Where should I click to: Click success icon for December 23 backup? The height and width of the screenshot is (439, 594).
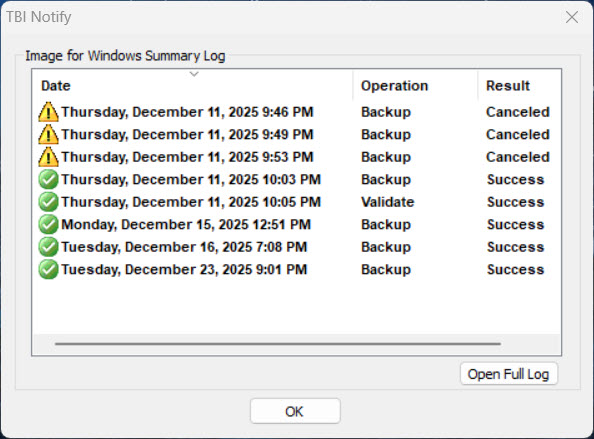click(x=48, y=269)
